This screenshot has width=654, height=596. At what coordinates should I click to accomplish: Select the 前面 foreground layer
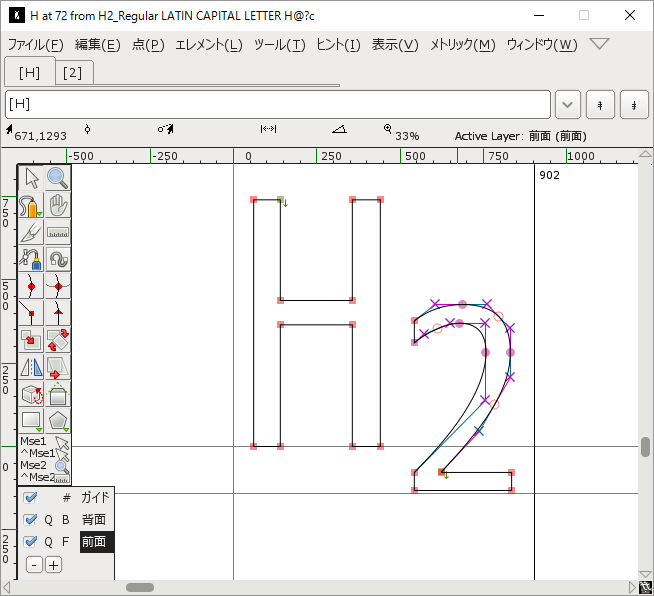coord(96,542)
